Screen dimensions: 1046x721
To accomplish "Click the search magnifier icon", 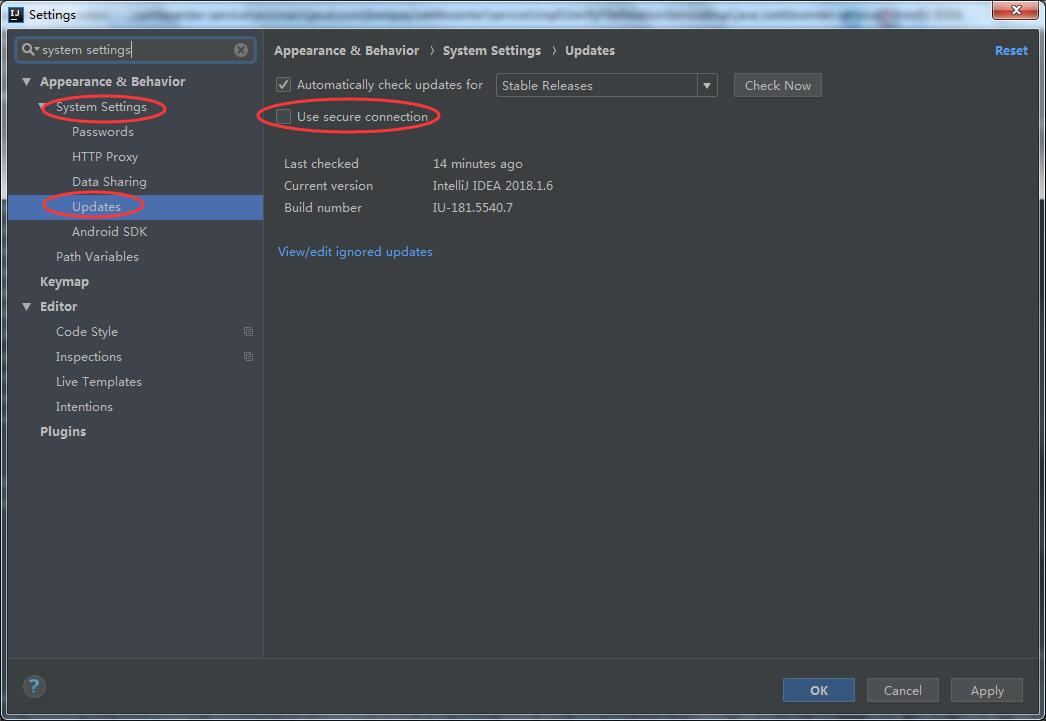I will click(x=29, y=49).
